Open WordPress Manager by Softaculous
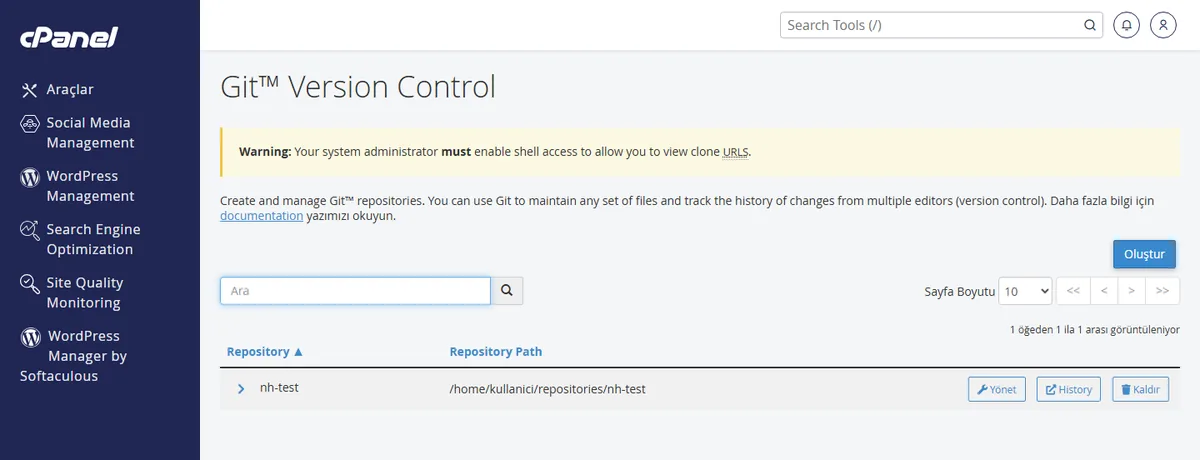The height and width of the screenshot is (460, 1200). (74, 356)
